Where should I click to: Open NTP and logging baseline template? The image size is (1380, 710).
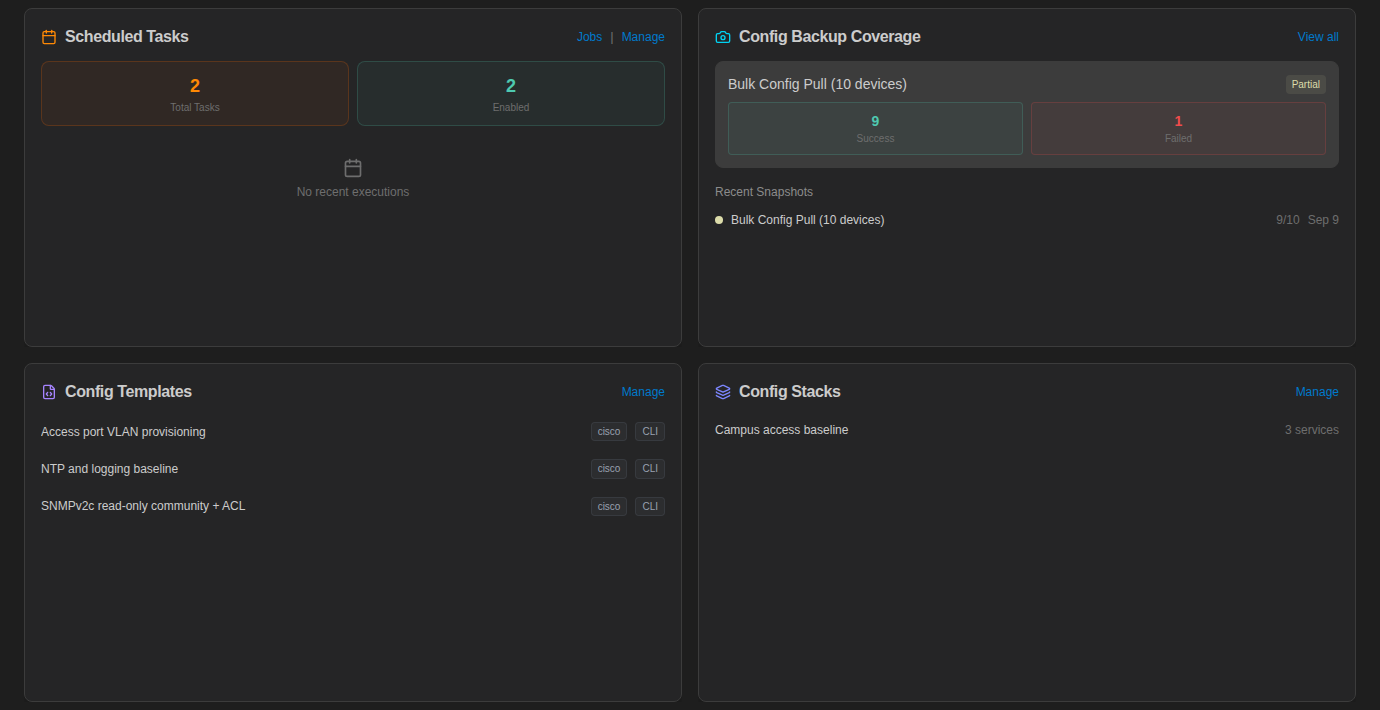[x=109, y=469]
